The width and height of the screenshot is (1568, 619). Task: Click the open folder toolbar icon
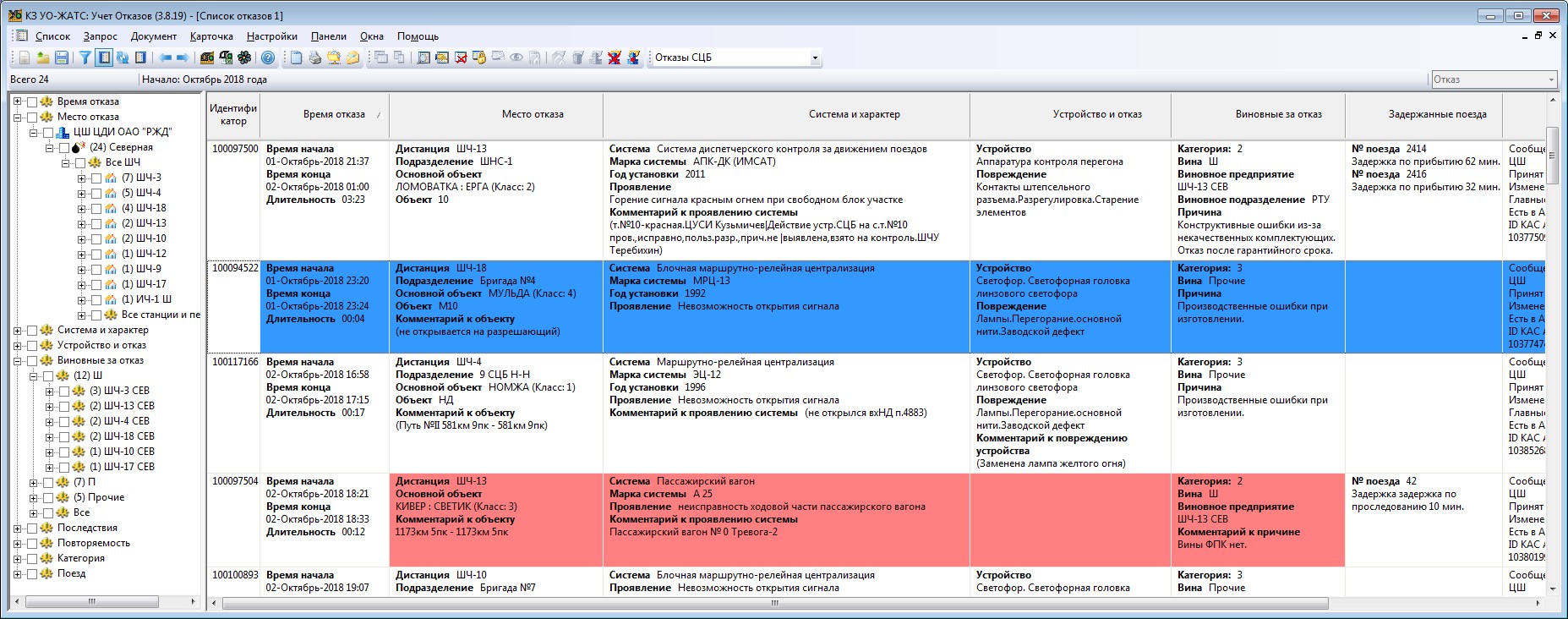click(x=43, y=58)
